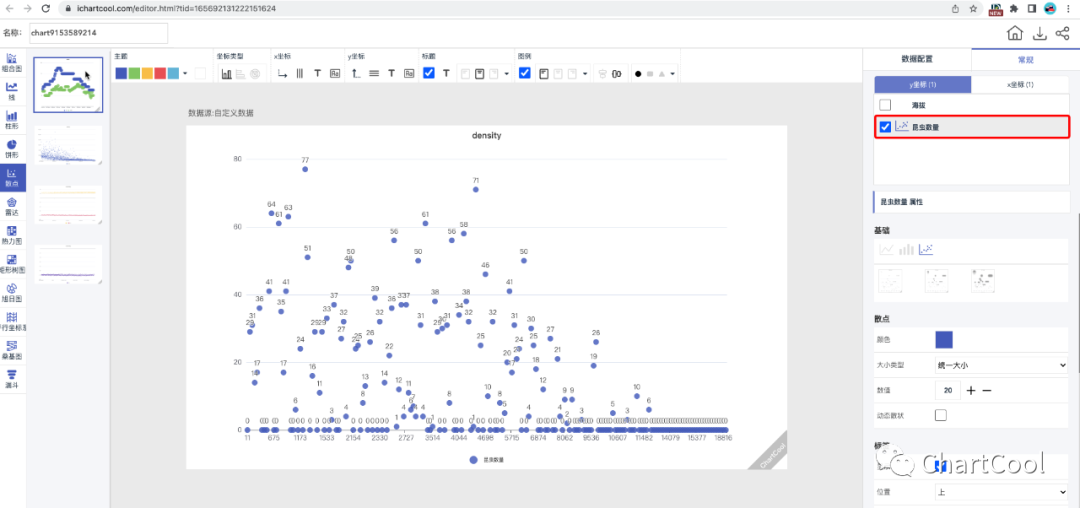The height and width of the screenshot is (508, 1080).
Task: Select the 雷达 (radar) chart type in sidebar
Action: coord(12,207)
